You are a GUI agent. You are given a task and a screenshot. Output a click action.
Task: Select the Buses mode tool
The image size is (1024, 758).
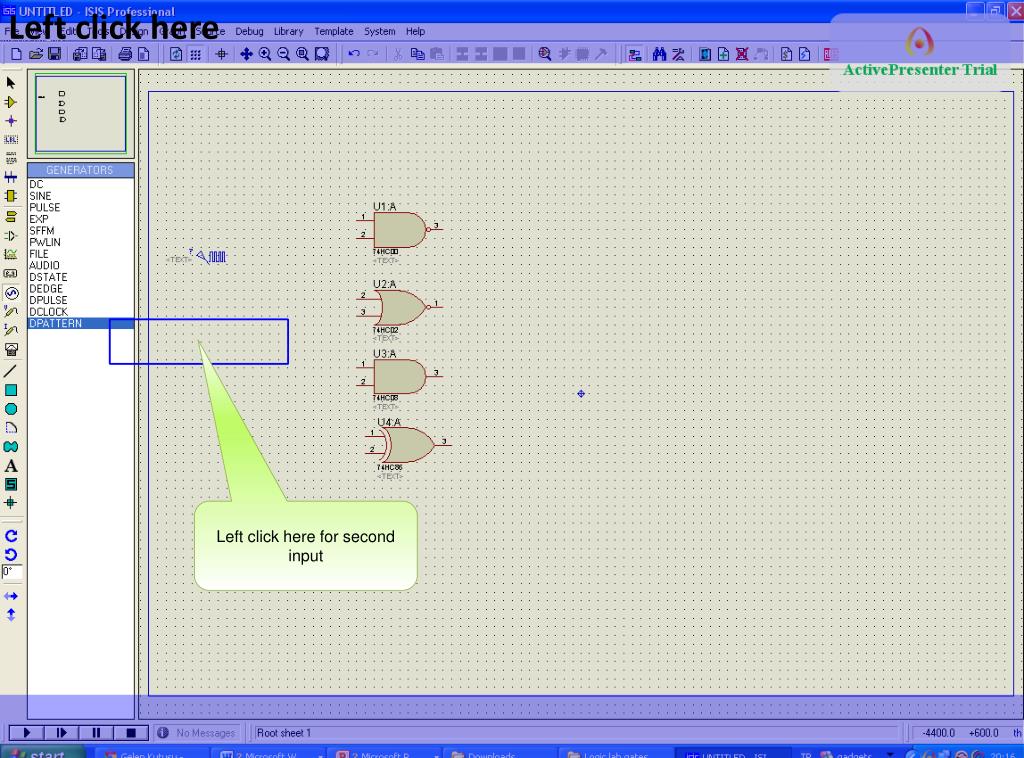point(11,177)
